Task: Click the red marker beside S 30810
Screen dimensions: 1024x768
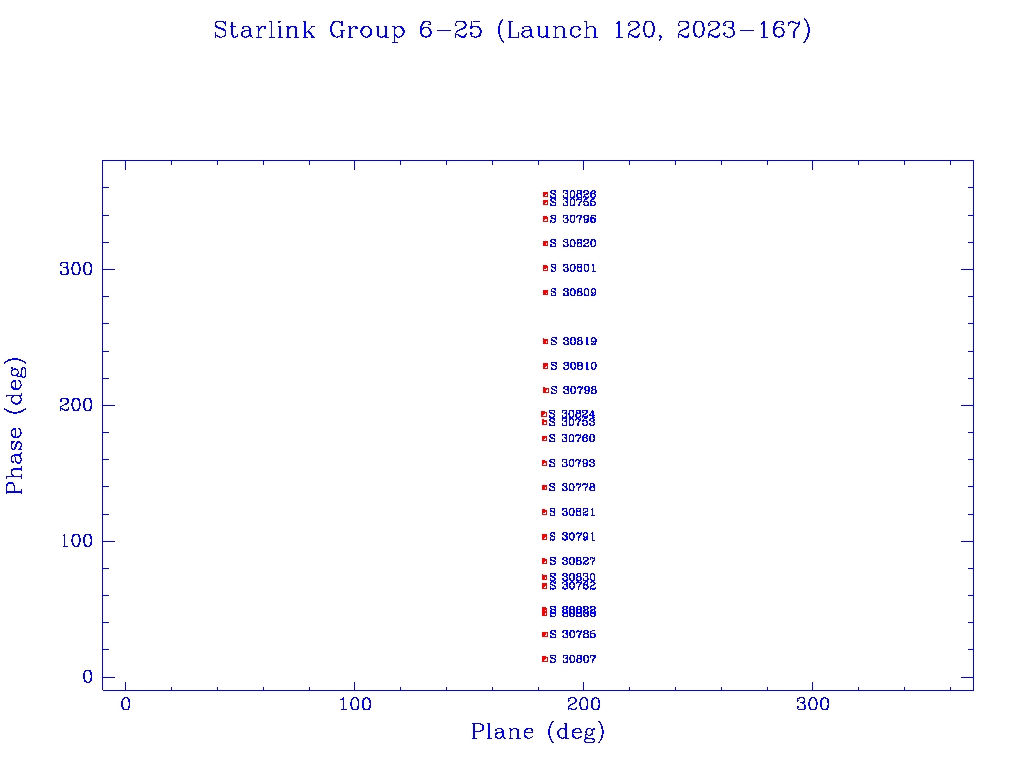Action: click(545, 366)
